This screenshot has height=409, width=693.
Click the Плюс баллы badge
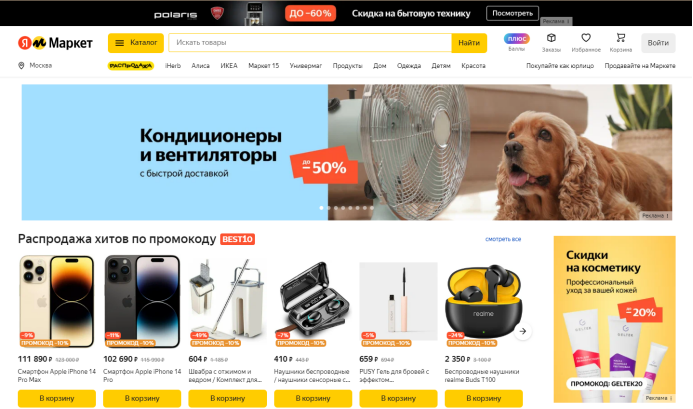coord(517,39)
